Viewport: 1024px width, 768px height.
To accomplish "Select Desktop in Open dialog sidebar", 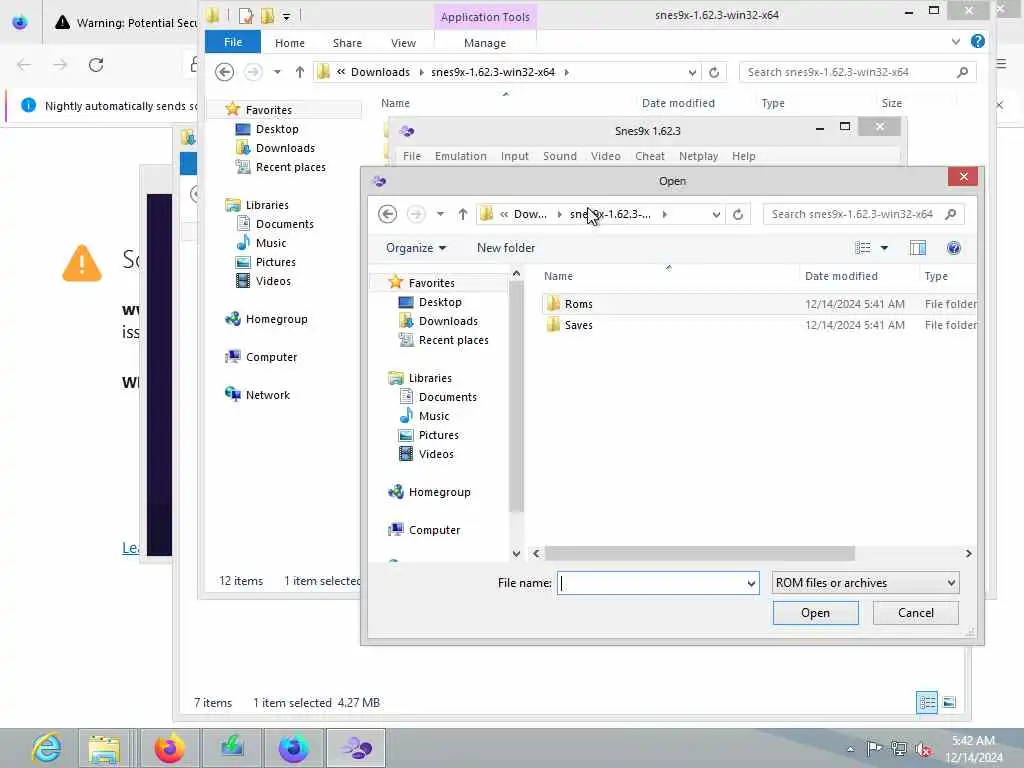I will tap(440, 302).
